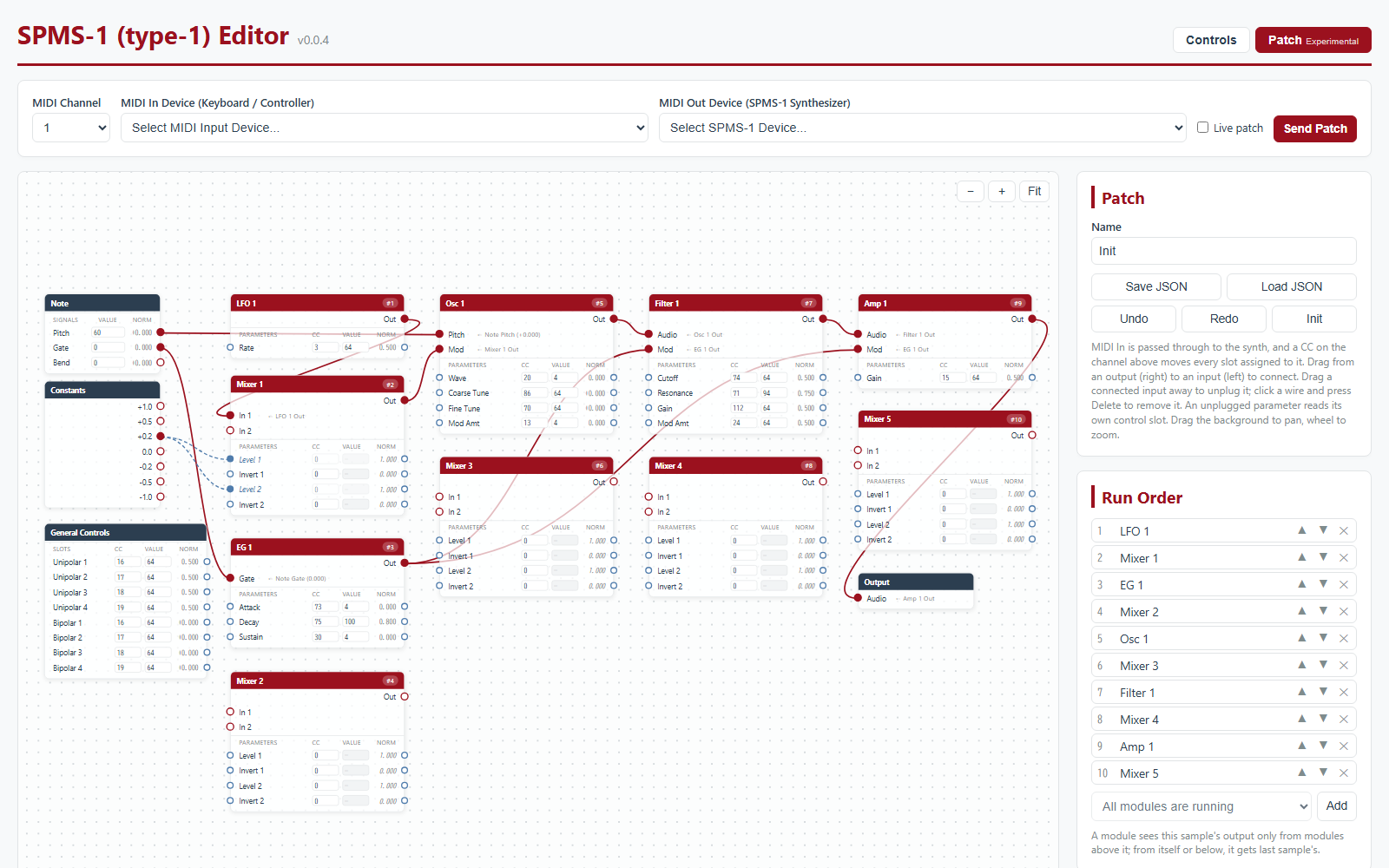Move EG 1 up in run order
1389x868 pixels.
pyautogui.click(x=1302, y=584)
